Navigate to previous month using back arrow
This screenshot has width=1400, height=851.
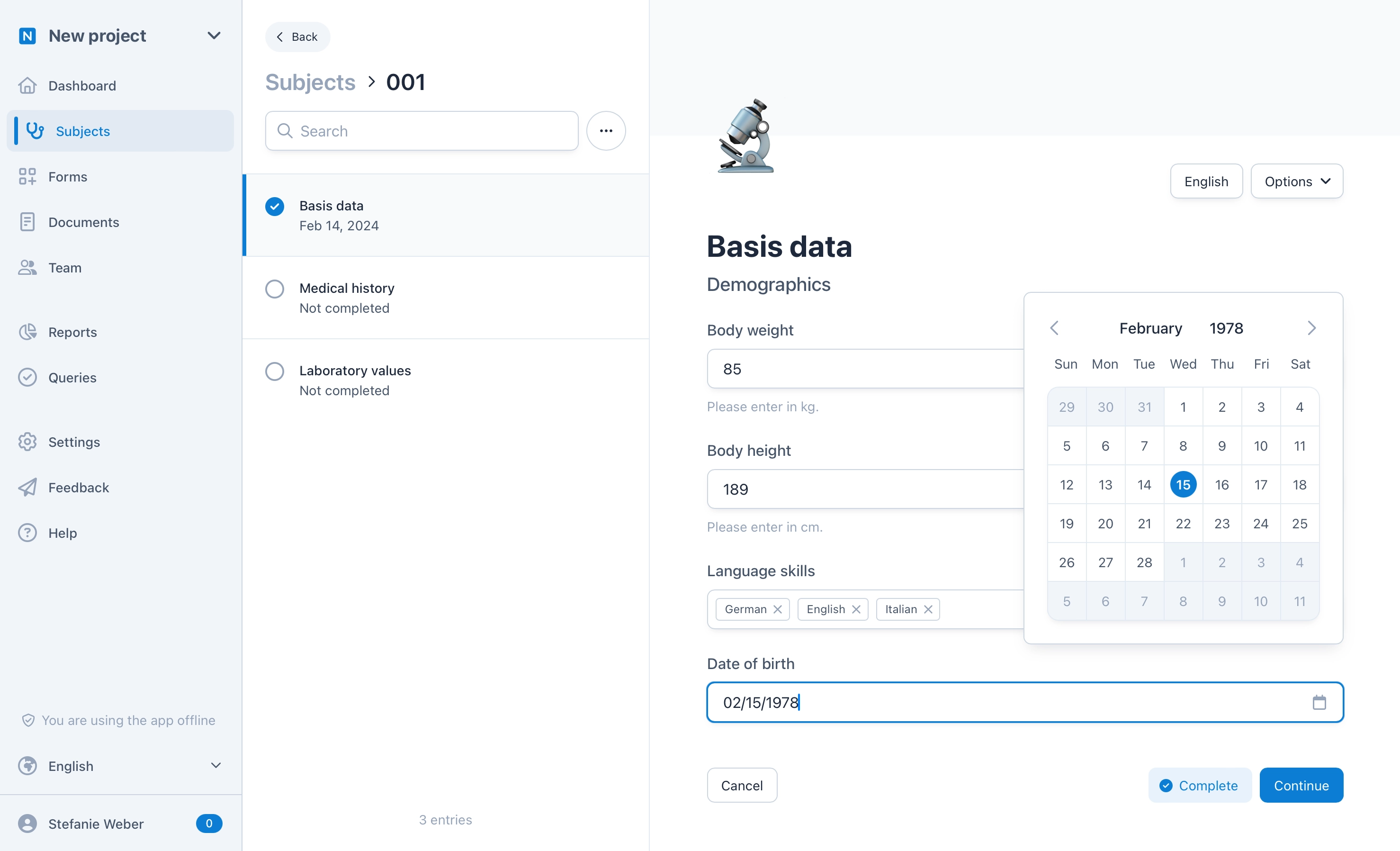pyautogui.click(x=1054, y=328)
